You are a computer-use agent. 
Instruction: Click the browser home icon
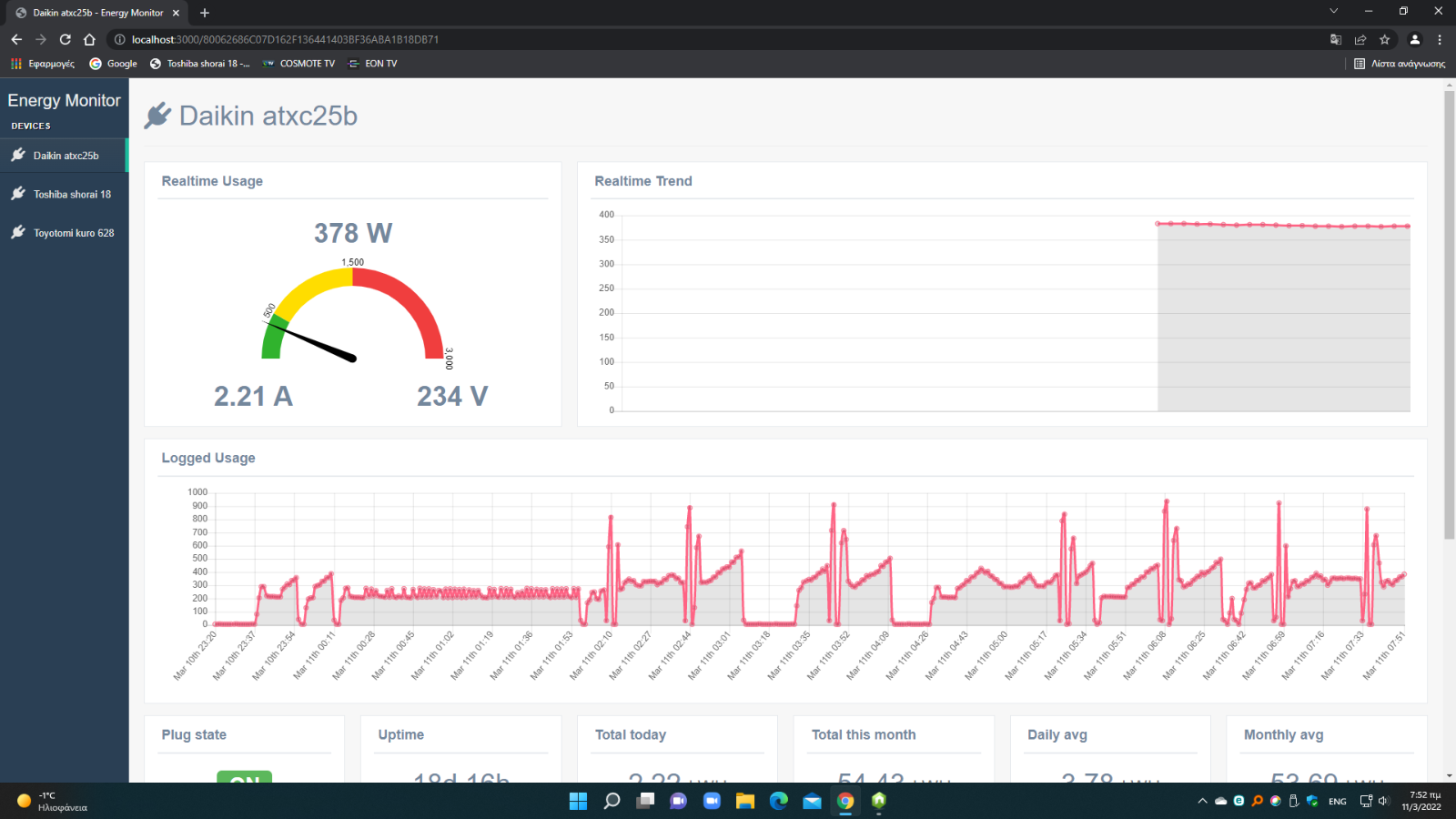click(x=89, y=39)
